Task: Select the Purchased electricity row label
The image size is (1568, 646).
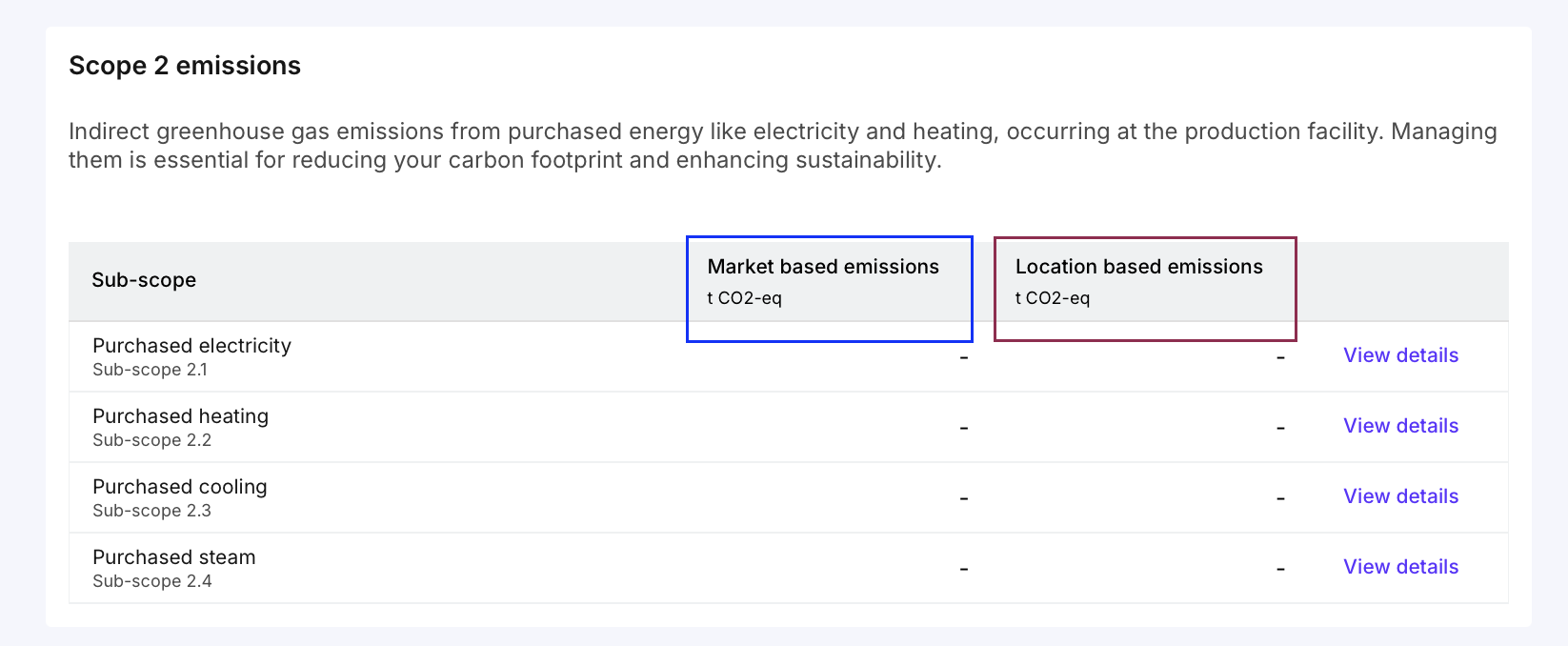Action: tap(191, 346)
